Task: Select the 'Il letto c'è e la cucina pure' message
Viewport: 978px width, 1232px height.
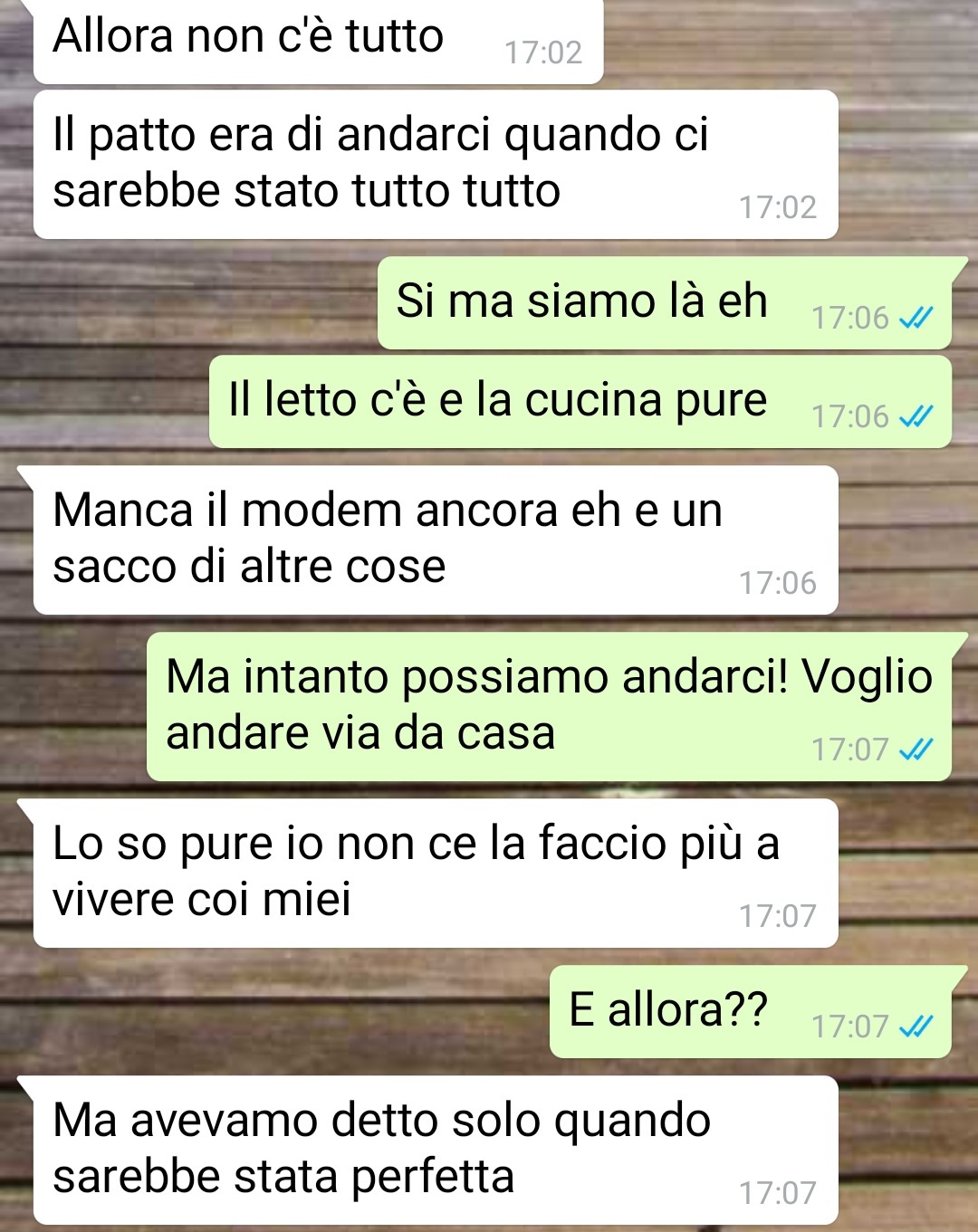Action: 580,402
